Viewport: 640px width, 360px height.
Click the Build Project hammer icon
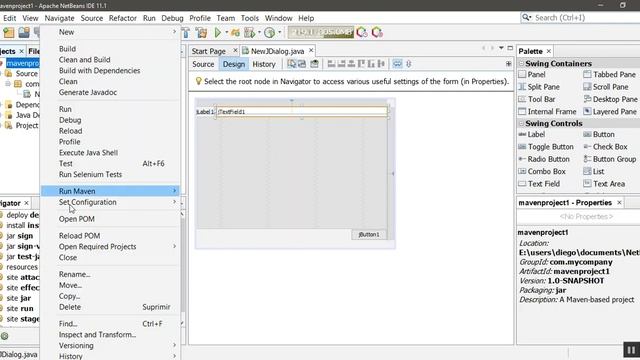186,32
